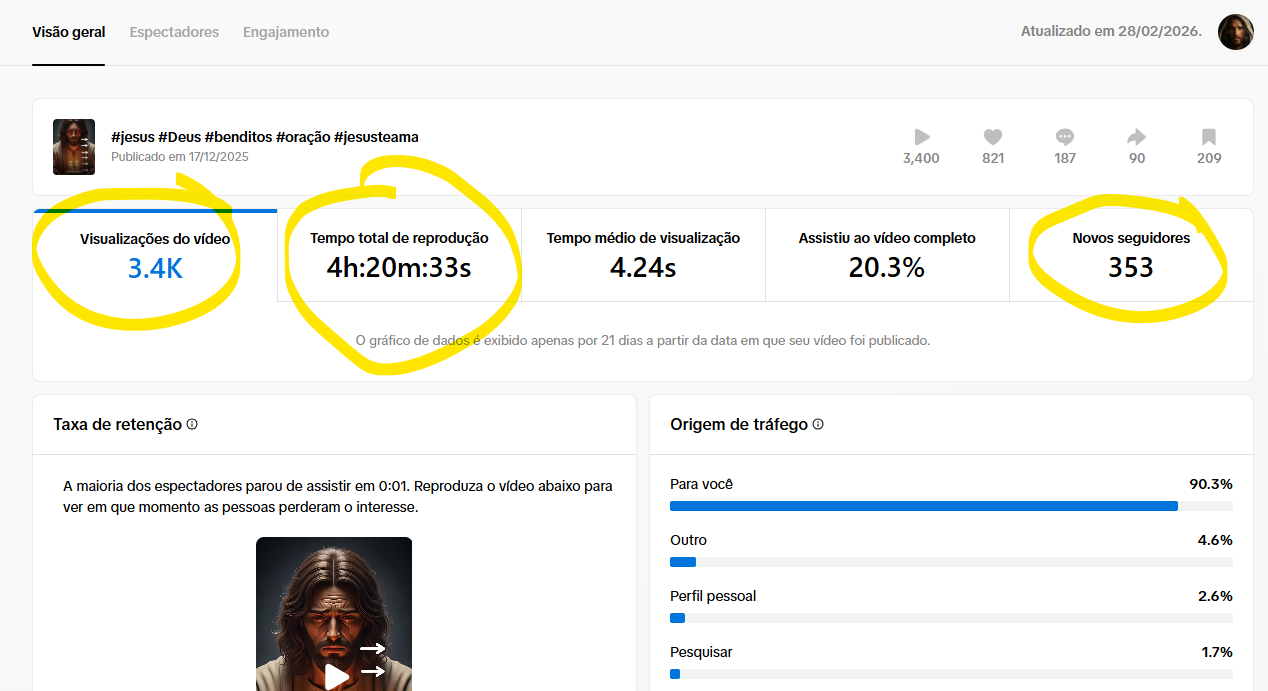Click info icon next to Origem de tráfego
This screenshot has height=691, width=1268.
pyautogui.click(x=818, y=424)
